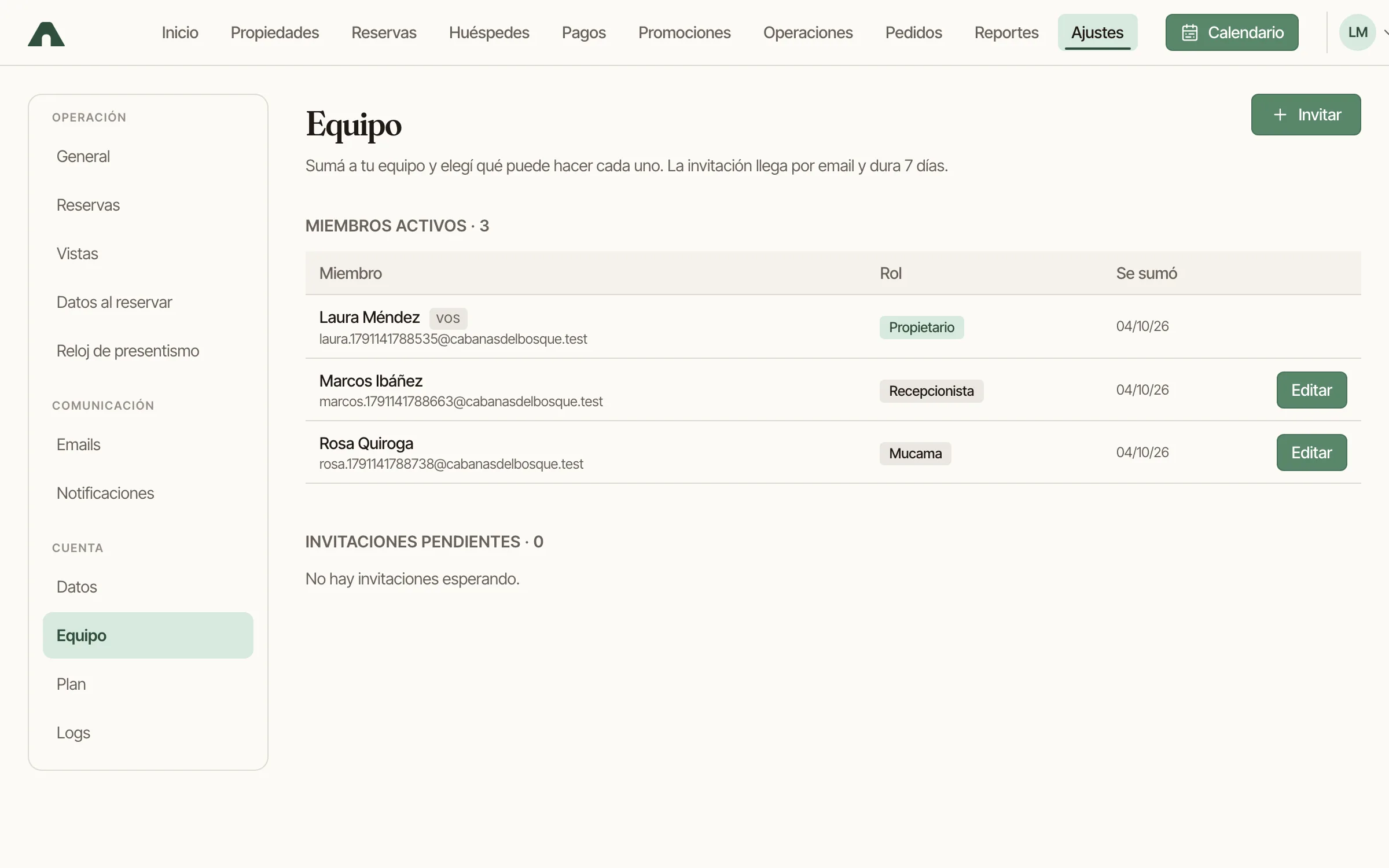Open Vistas in sidebar
Viewport: 1389px width, 868px height.
click(x=148, y=253)
